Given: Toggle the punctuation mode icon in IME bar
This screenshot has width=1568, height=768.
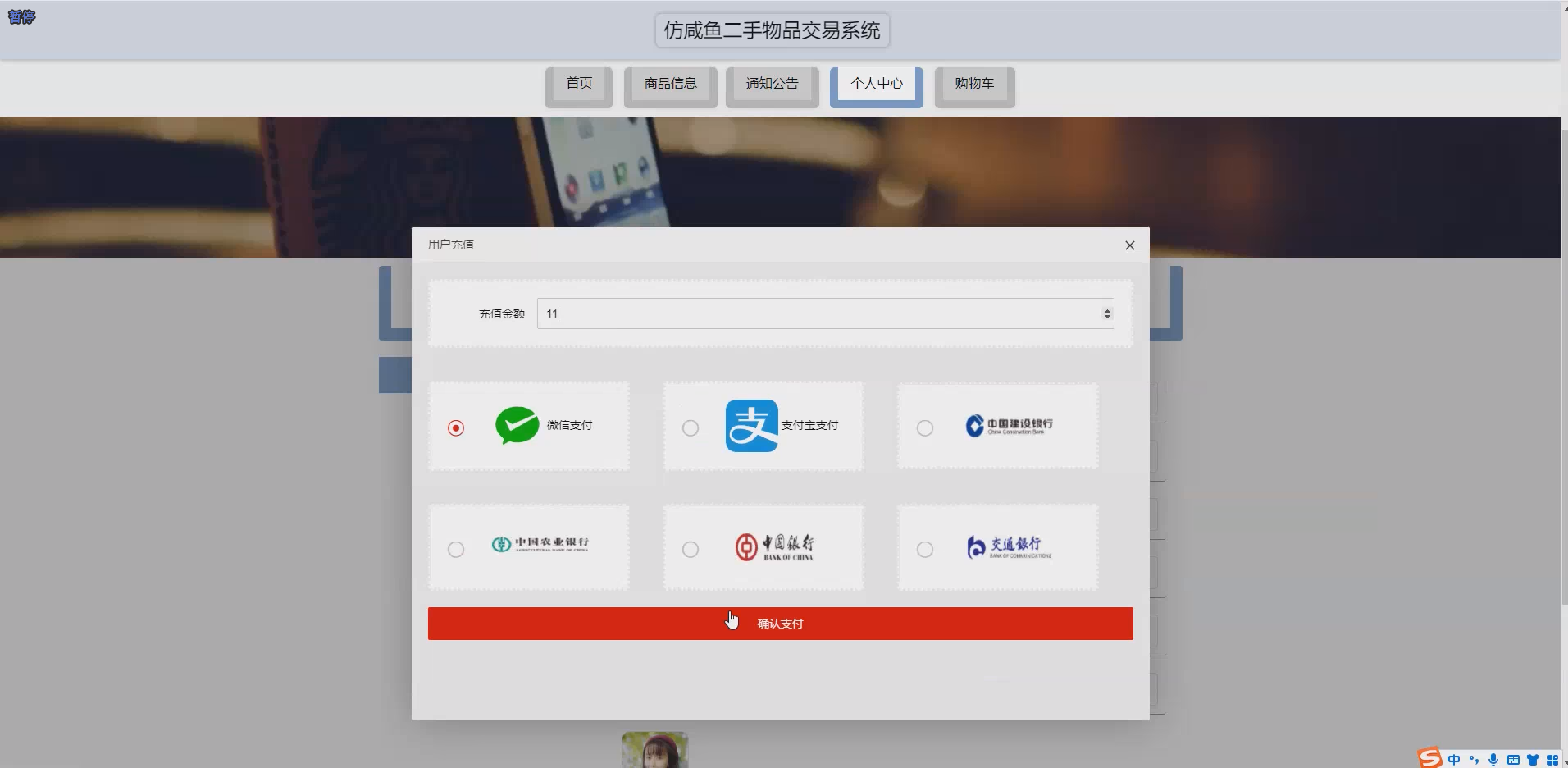Looking at the screenshot, I should click(1474, 760).
